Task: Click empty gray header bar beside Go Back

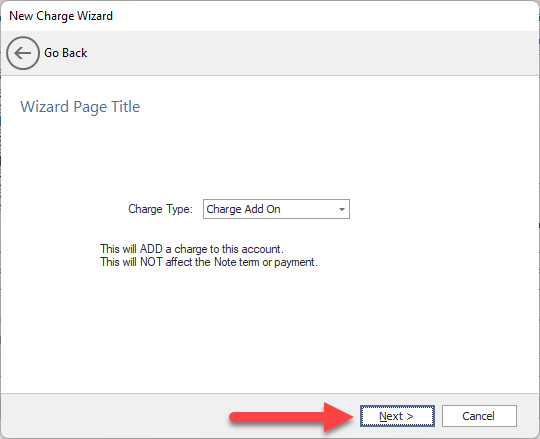Action: 310,53
